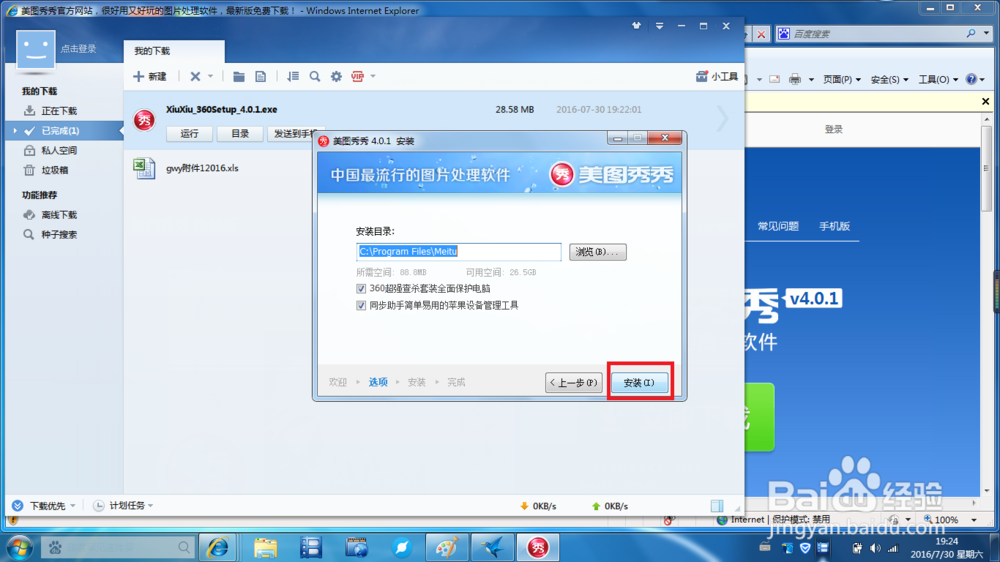Click 运行 button for XiuXiu setup
The image size is (1000, 562).
coord(189,134)
